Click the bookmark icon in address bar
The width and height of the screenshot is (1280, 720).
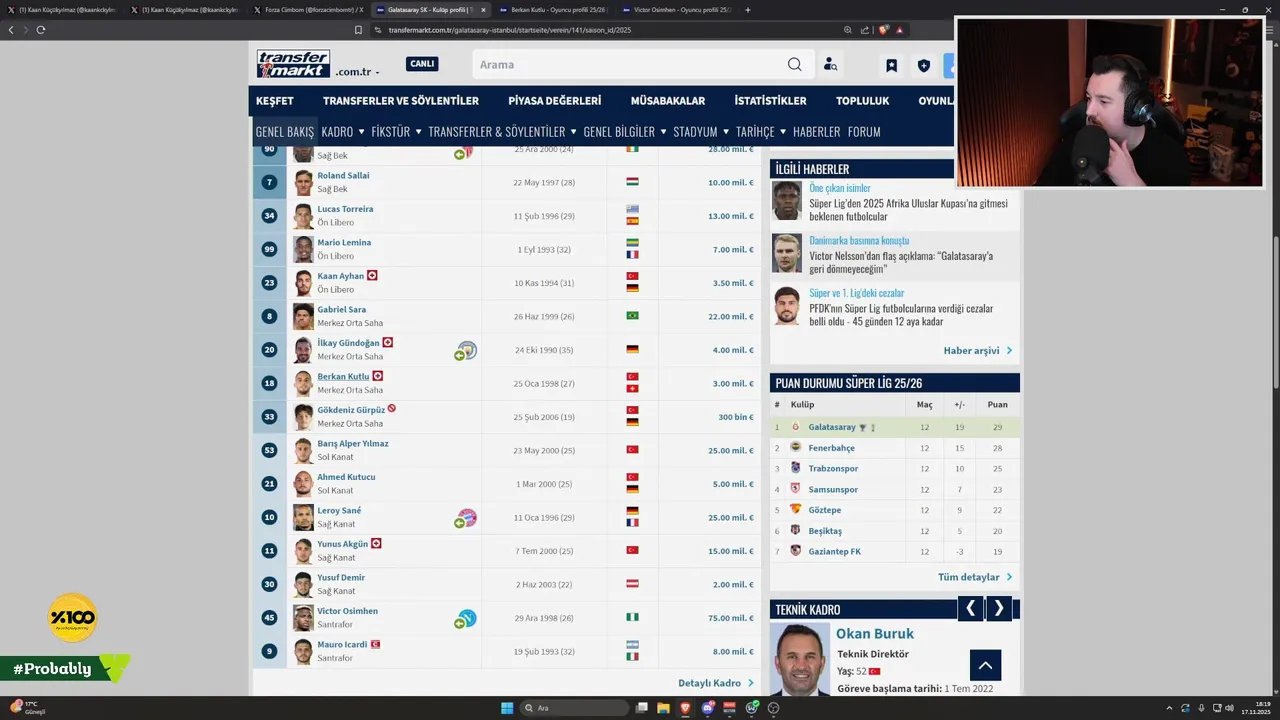358,30
